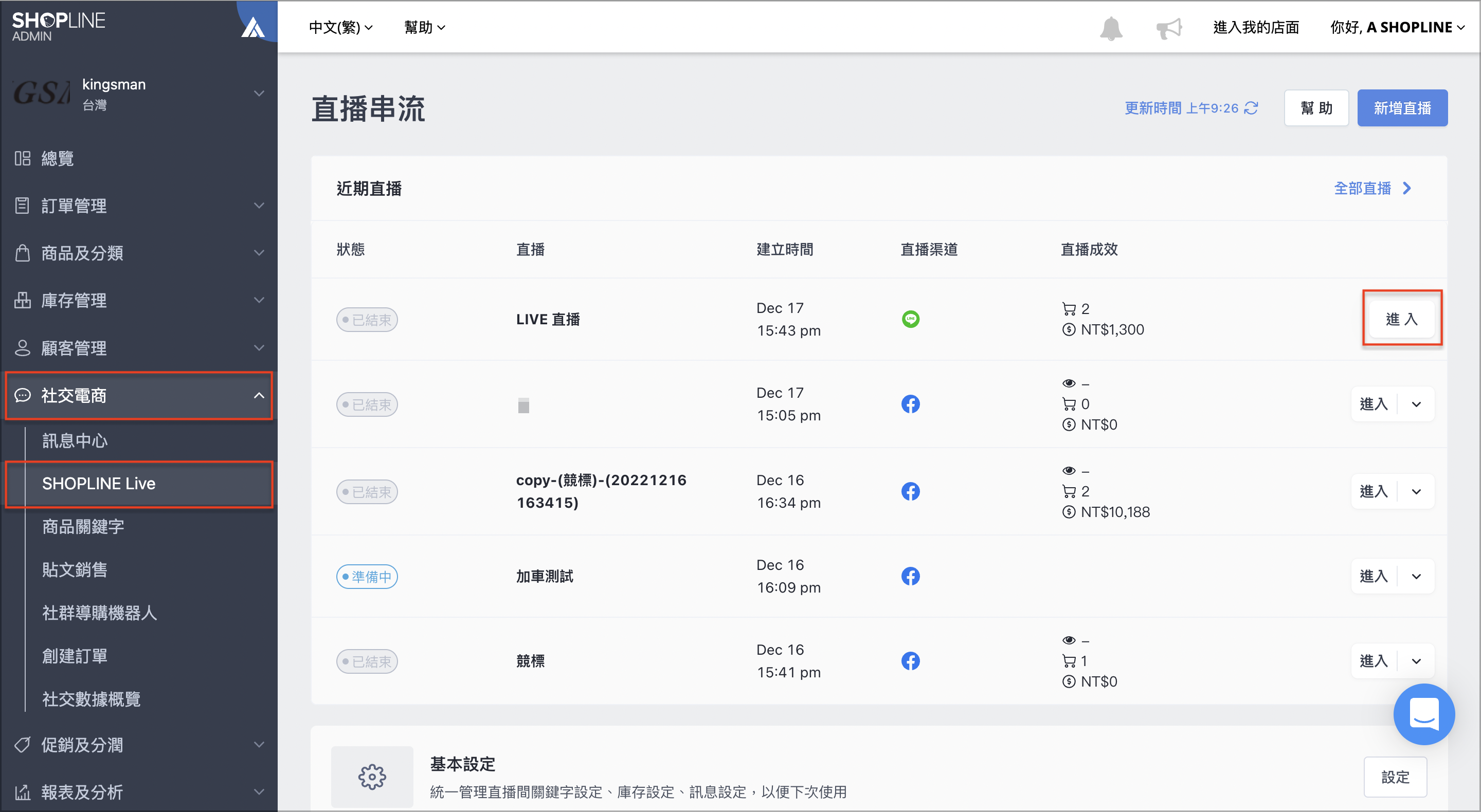
Task: Open the blue chat support bubble
Action: click(1423, 714)
